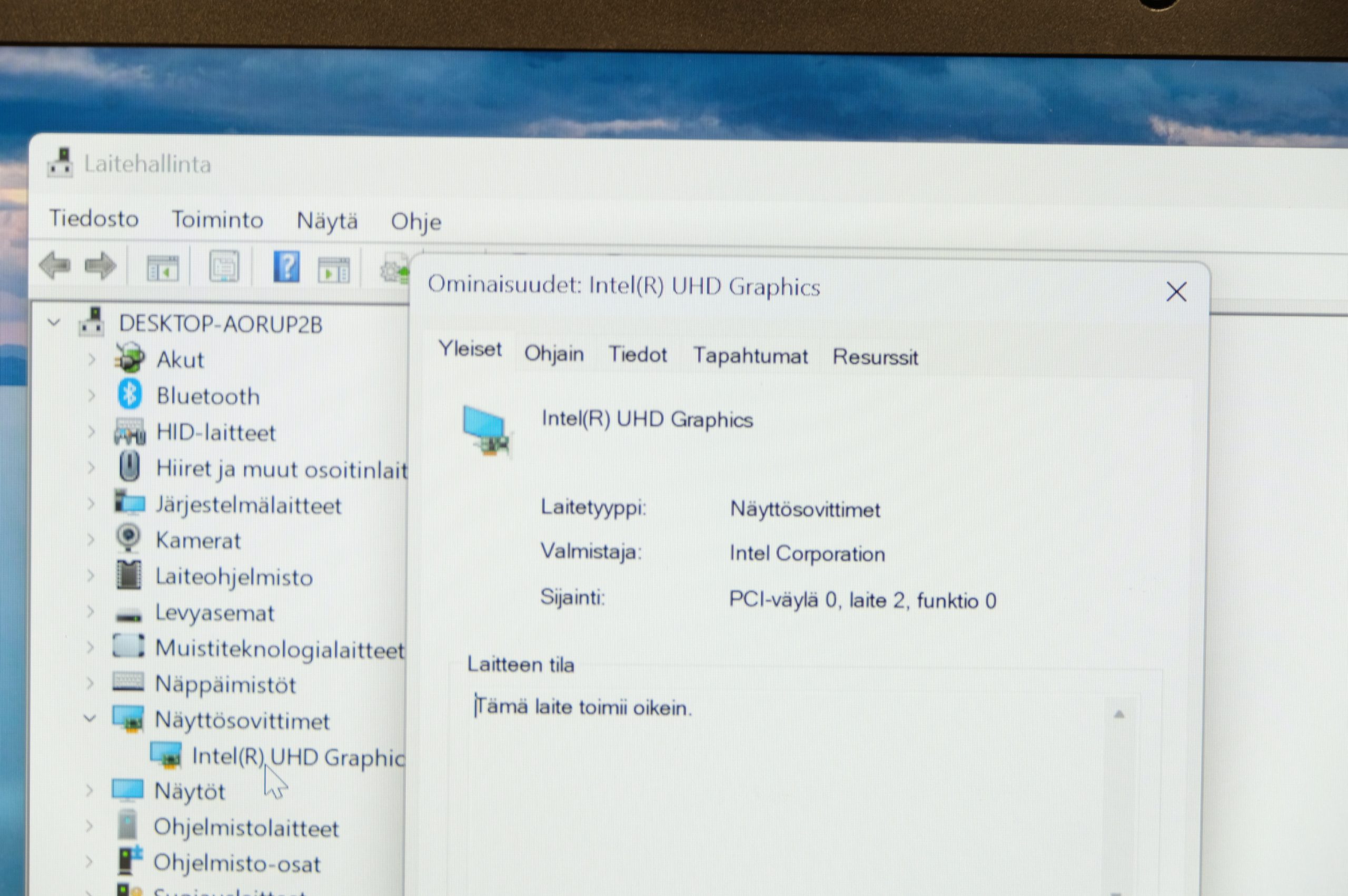The image size is (1348, 896).
Task: Open the Properties sheet toolbar icon
Action: click(x=224, y=266)
